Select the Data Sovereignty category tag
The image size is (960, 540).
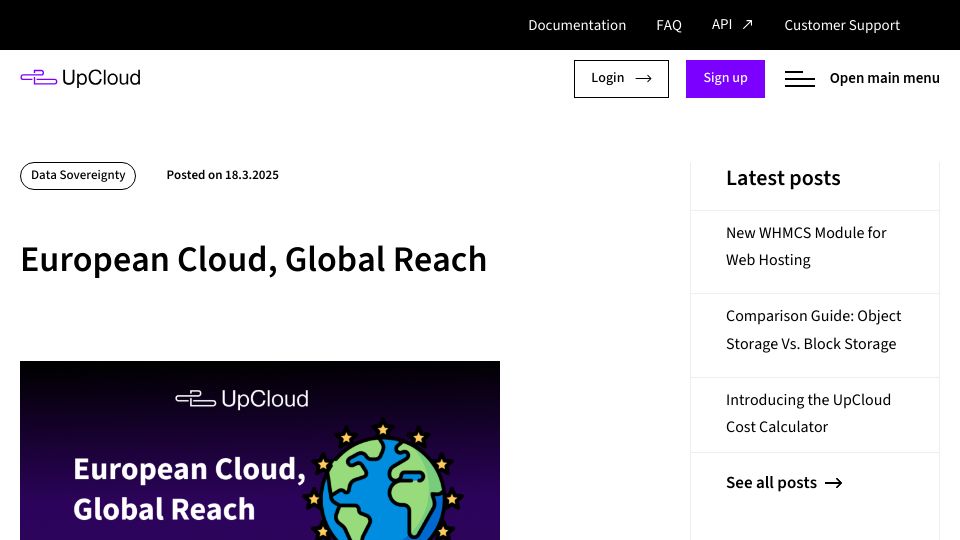78,176
